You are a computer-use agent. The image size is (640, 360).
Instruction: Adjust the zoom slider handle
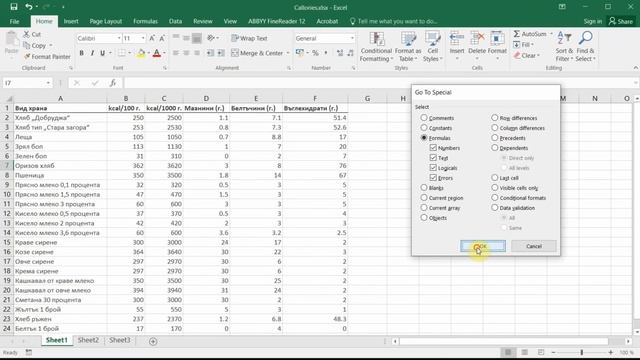tap(582, 352)
